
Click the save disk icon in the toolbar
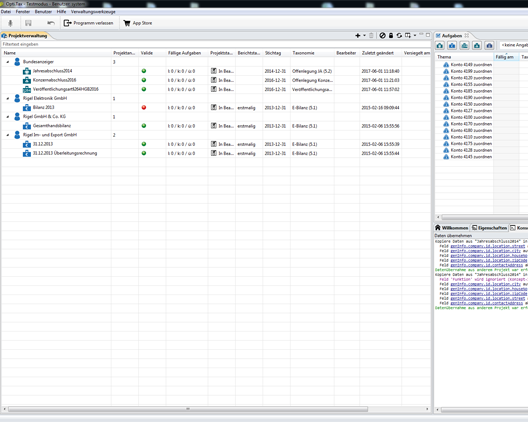click(28, 23)
